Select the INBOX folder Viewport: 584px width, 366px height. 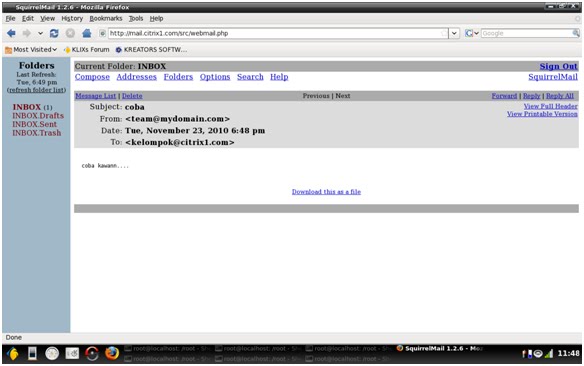click(26, 107)
